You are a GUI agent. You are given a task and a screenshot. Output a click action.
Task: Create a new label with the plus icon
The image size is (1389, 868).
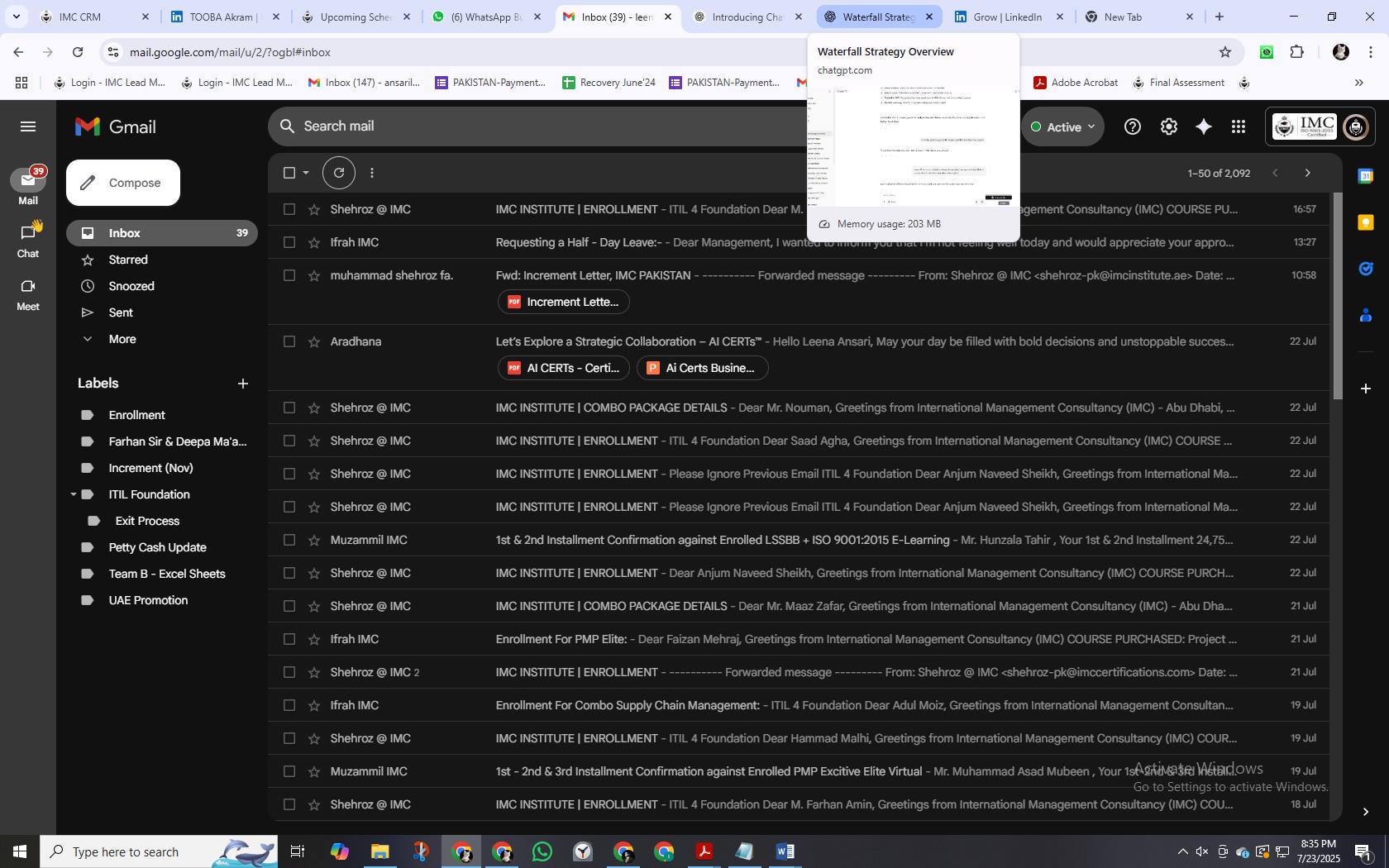[x=242, y=384]
